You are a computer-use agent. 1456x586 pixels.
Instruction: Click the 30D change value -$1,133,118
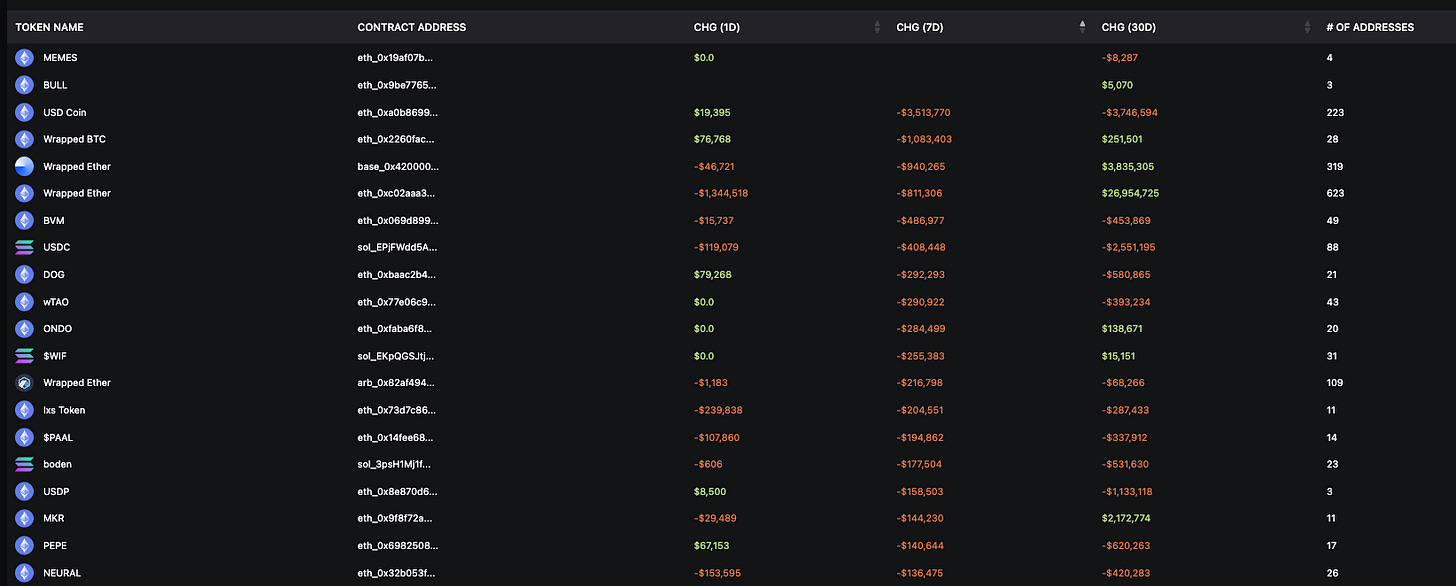(1128, 491)
